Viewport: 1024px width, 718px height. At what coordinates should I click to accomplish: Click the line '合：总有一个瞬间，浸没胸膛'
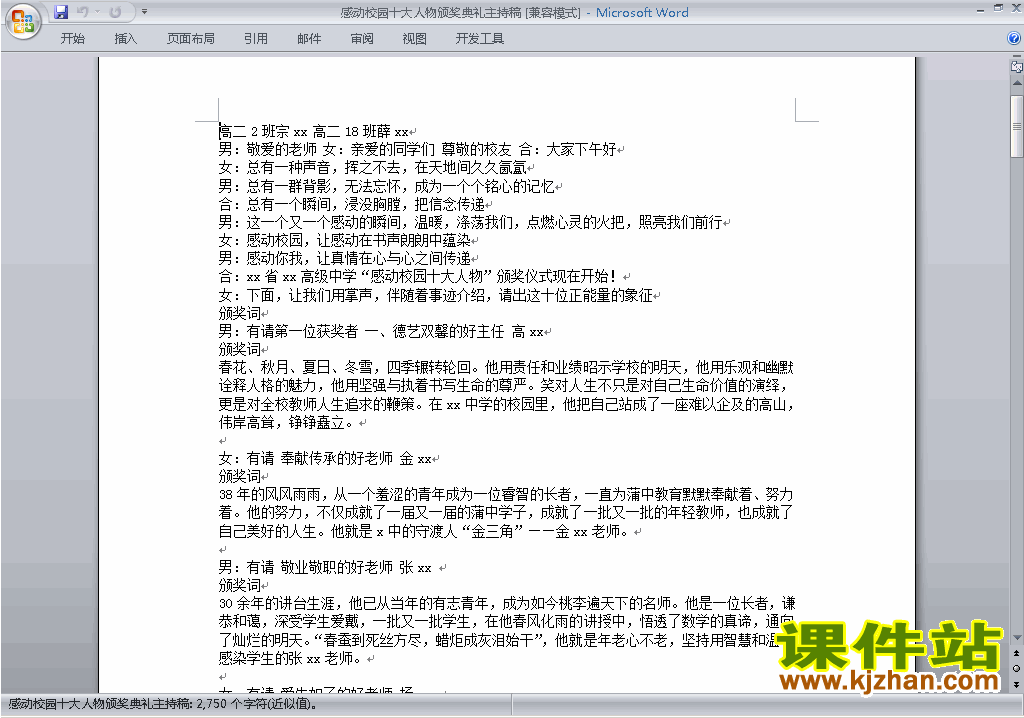click(355, 204)
